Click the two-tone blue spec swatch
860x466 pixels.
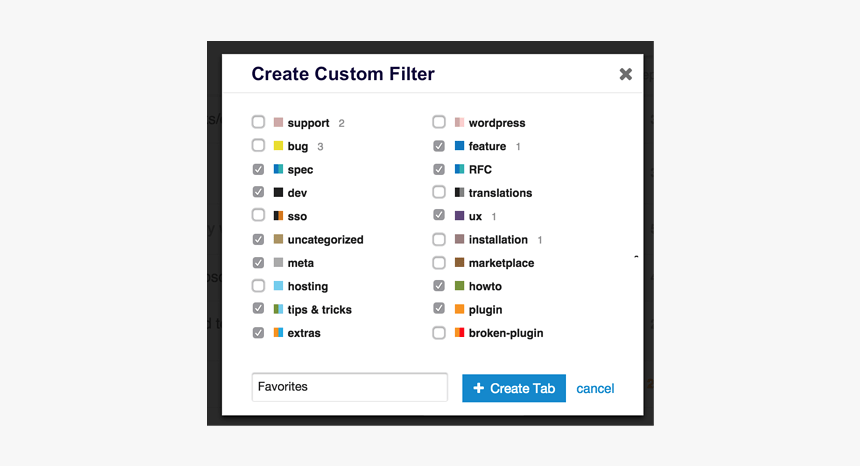(x=279, y=169)
